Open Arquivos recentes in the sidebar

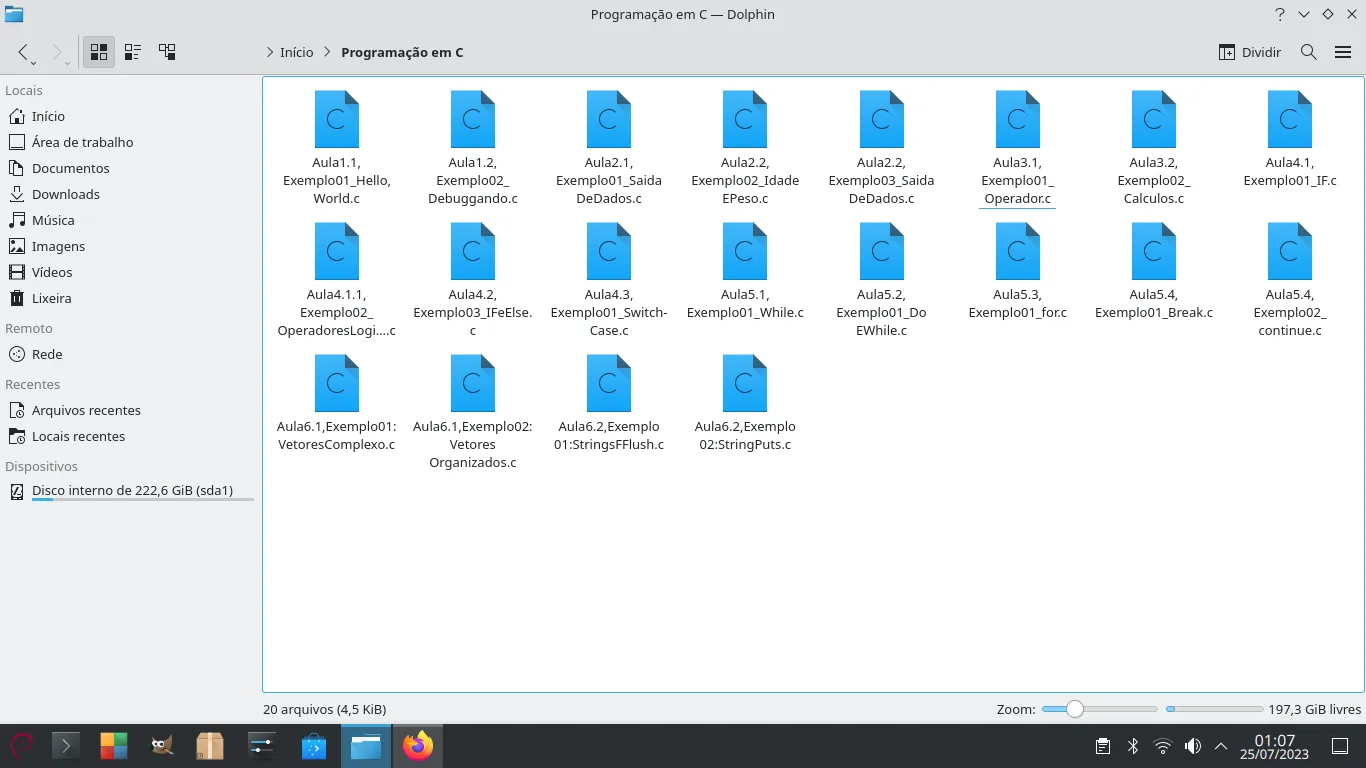(x=86, y=410)
